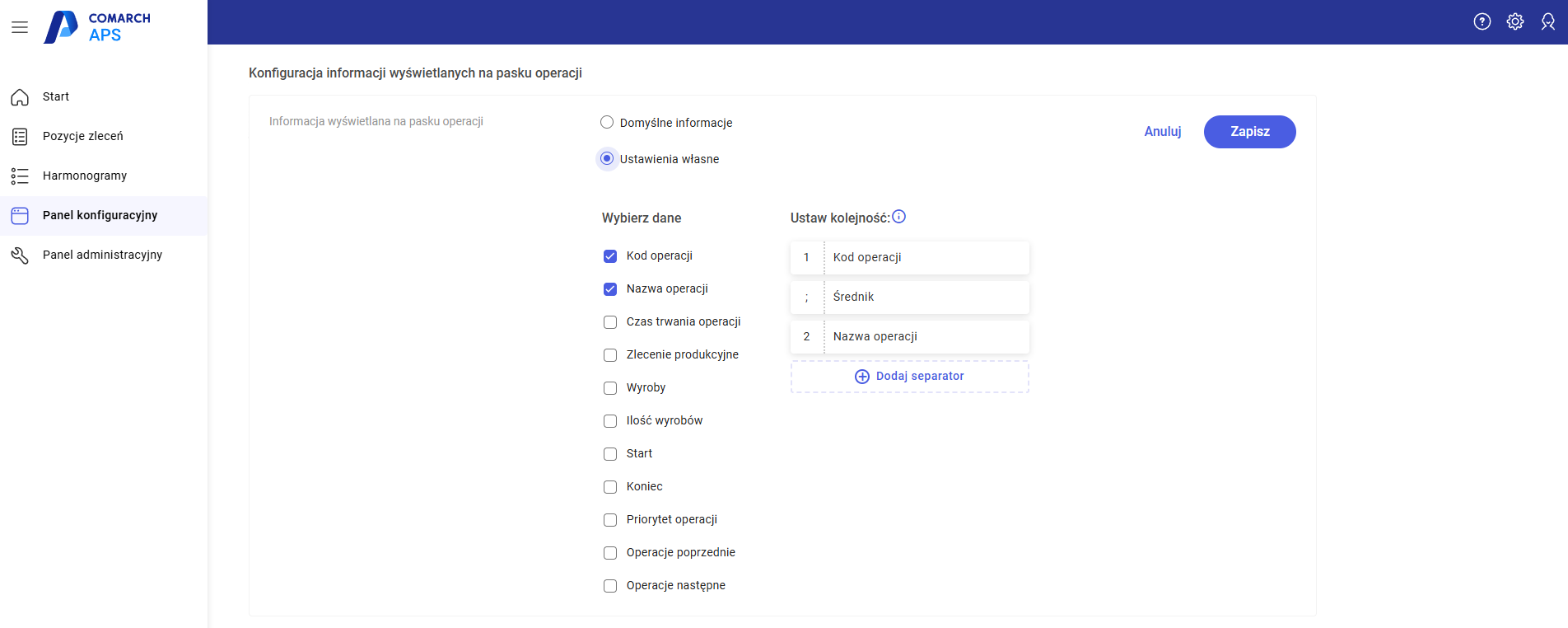The width and height of the screenshot is (1568, 628).
Task: Click the info icon next to Ustaw kolejność
Action: [x=899, y=217]
